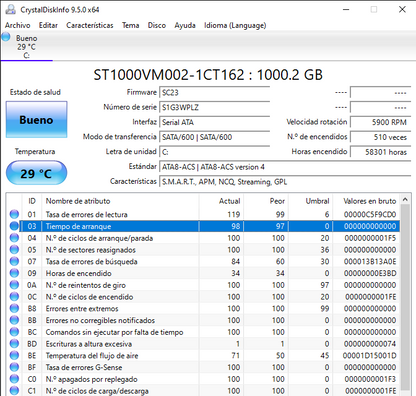
Task: Open the Editar menu
Action: pos(48,25)
